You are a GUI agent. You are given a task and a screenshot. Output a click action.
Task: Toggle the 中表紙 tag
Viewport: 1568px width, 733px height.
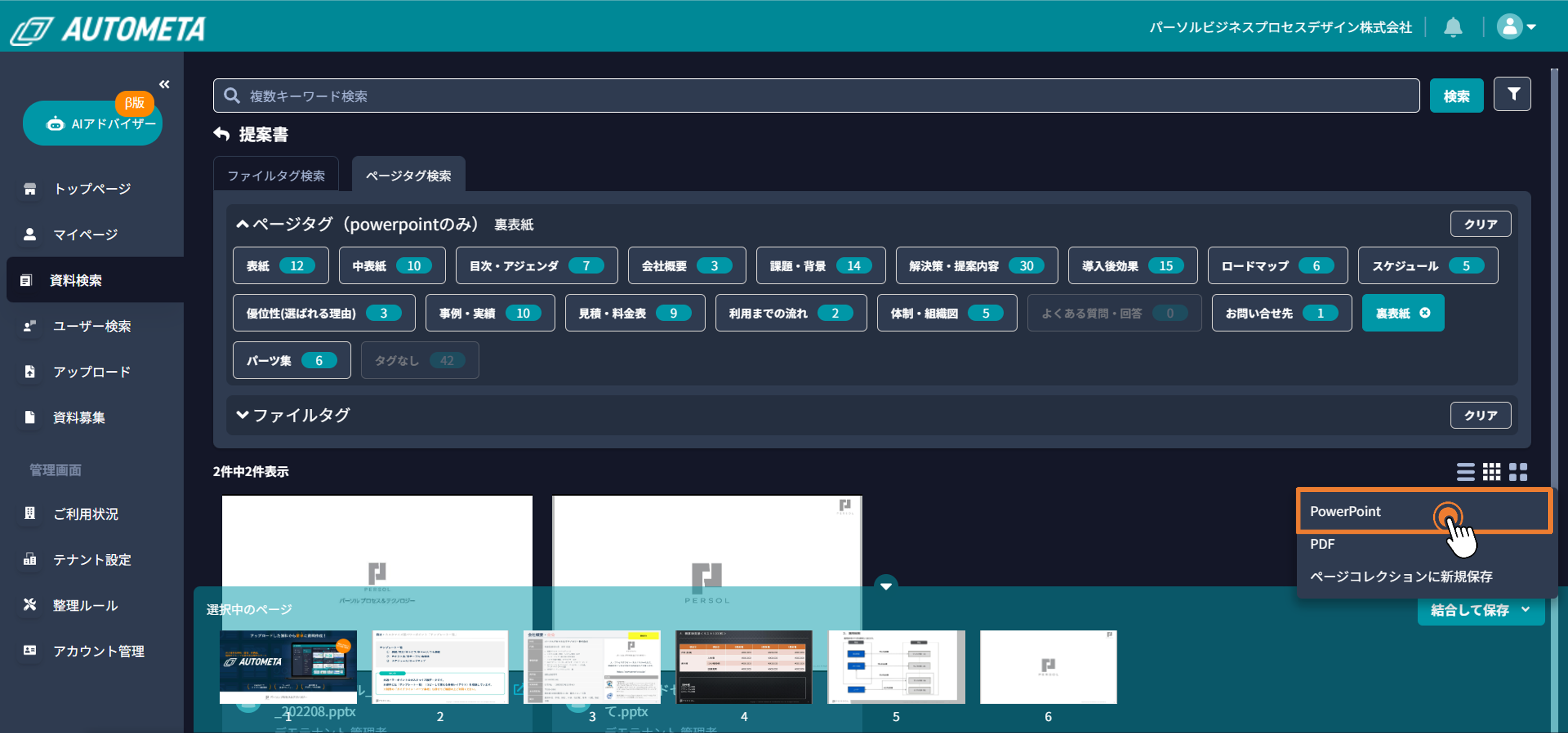pos(392,265)
